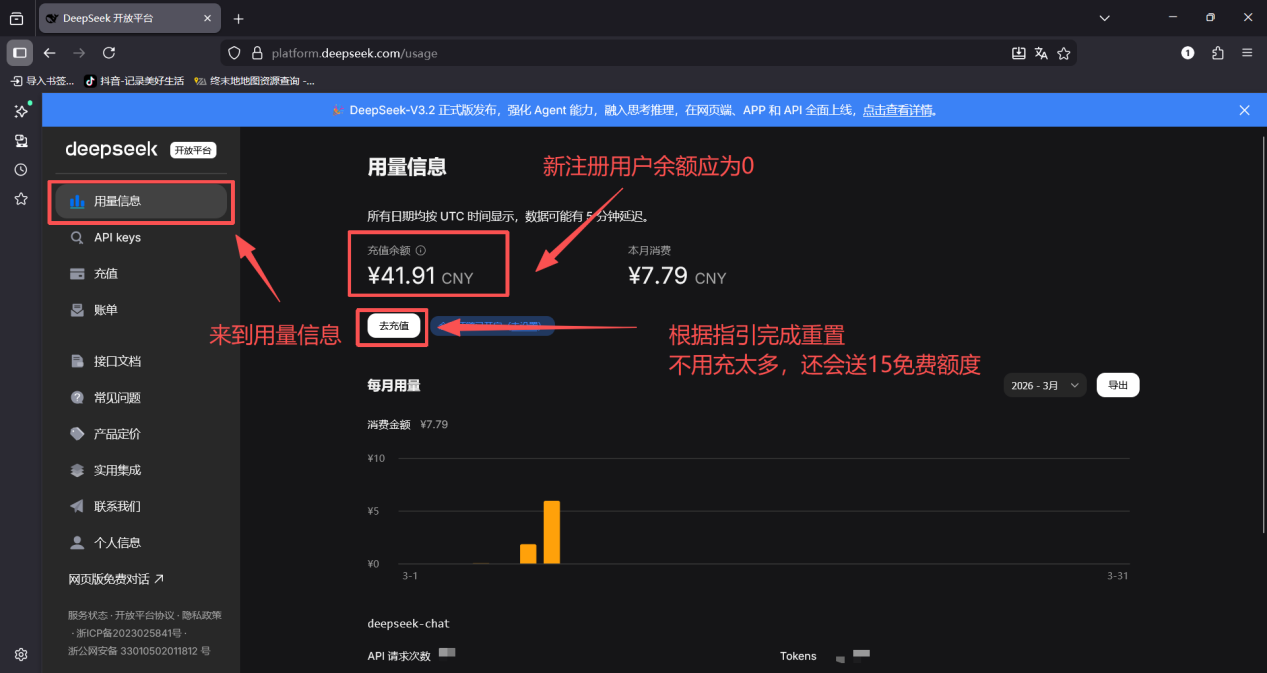Viewport: 1267px width, 673px height.
Task: Open the browser hamburger menu
Action: (1247, 53)
